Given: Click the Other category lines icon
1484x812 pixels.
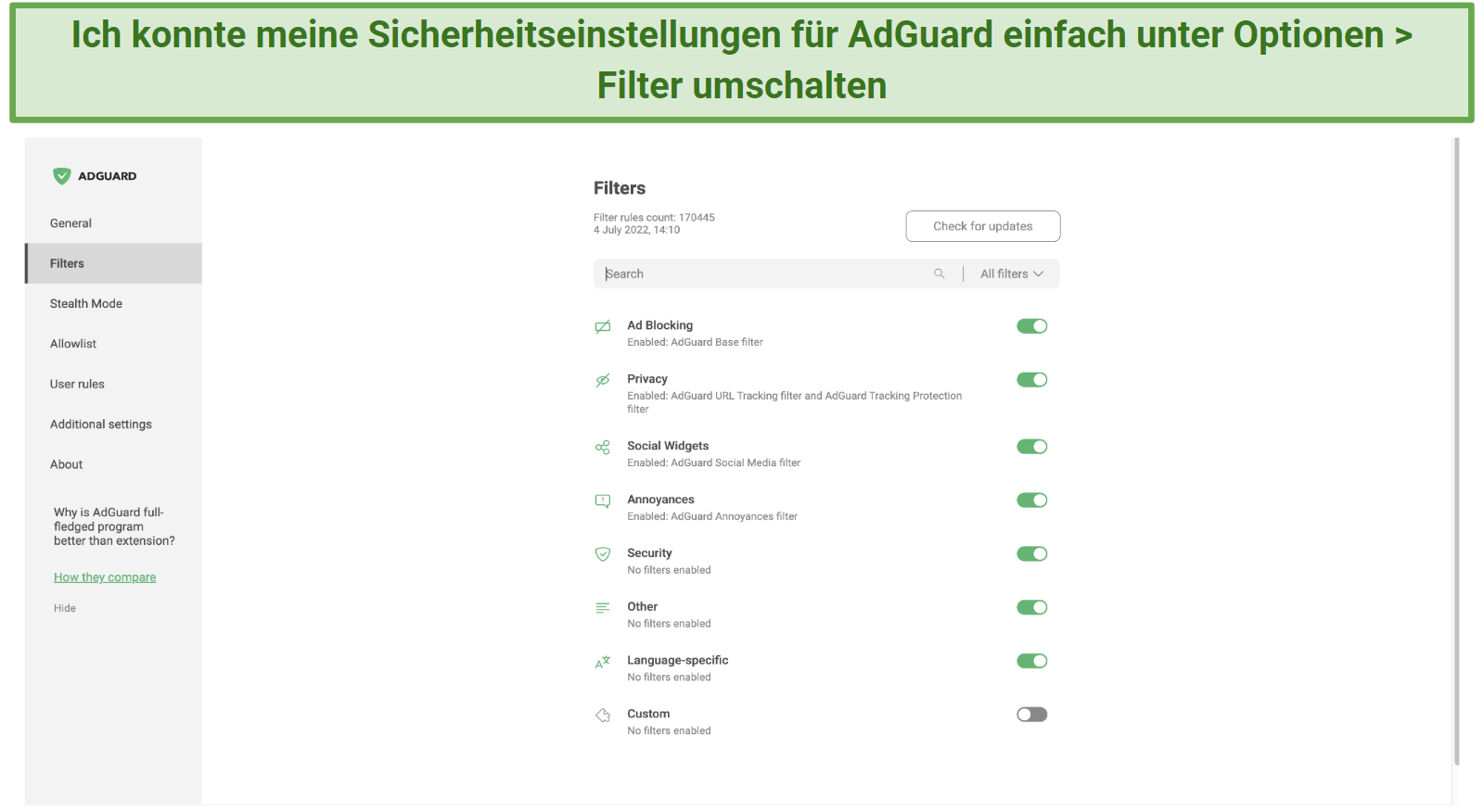Looking at the screenshot, I should click(x=603, y=608).
